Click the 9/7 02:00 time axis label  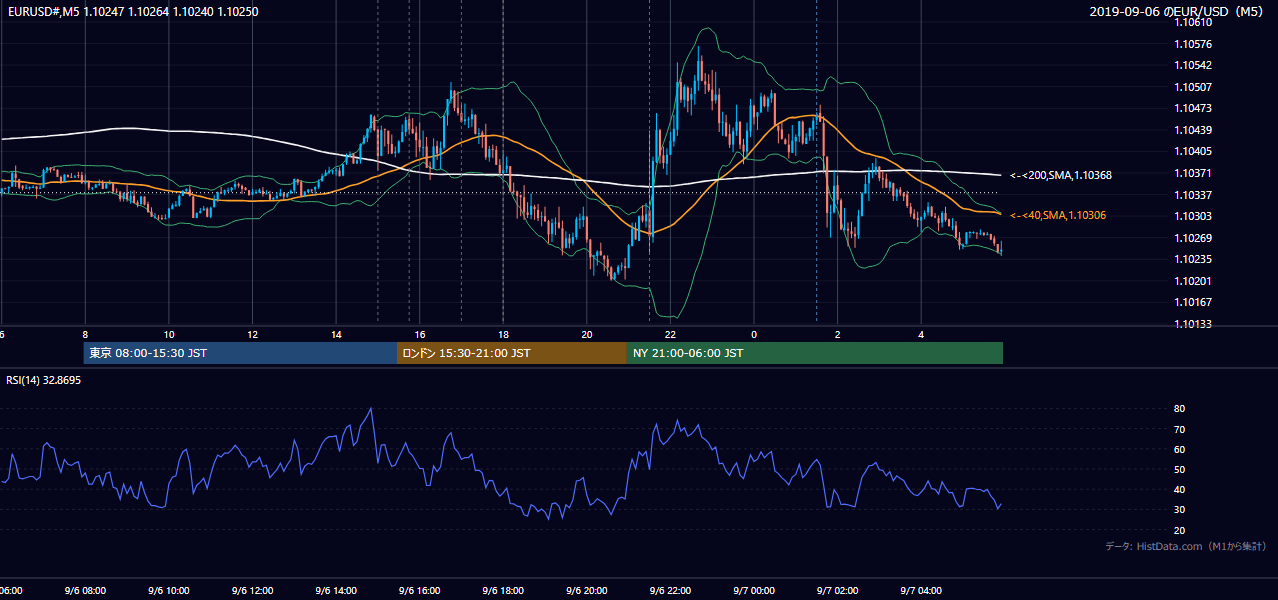pyautogui.click(x=838, y=591)
